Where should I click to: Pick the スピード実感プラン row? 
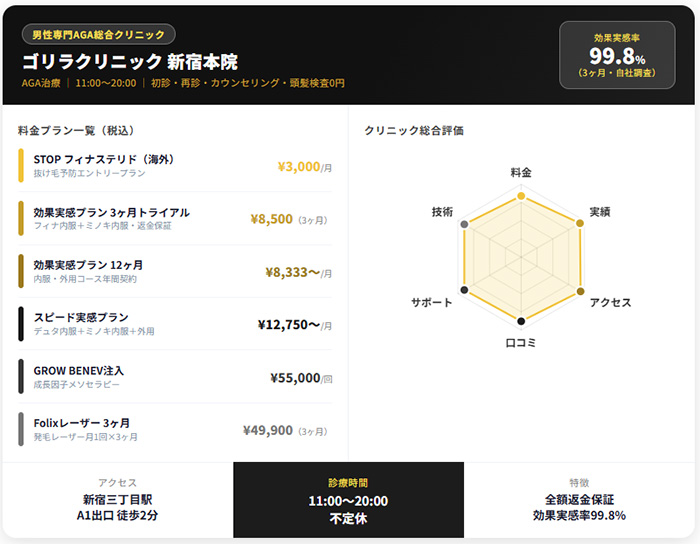(x=175, y=324)
